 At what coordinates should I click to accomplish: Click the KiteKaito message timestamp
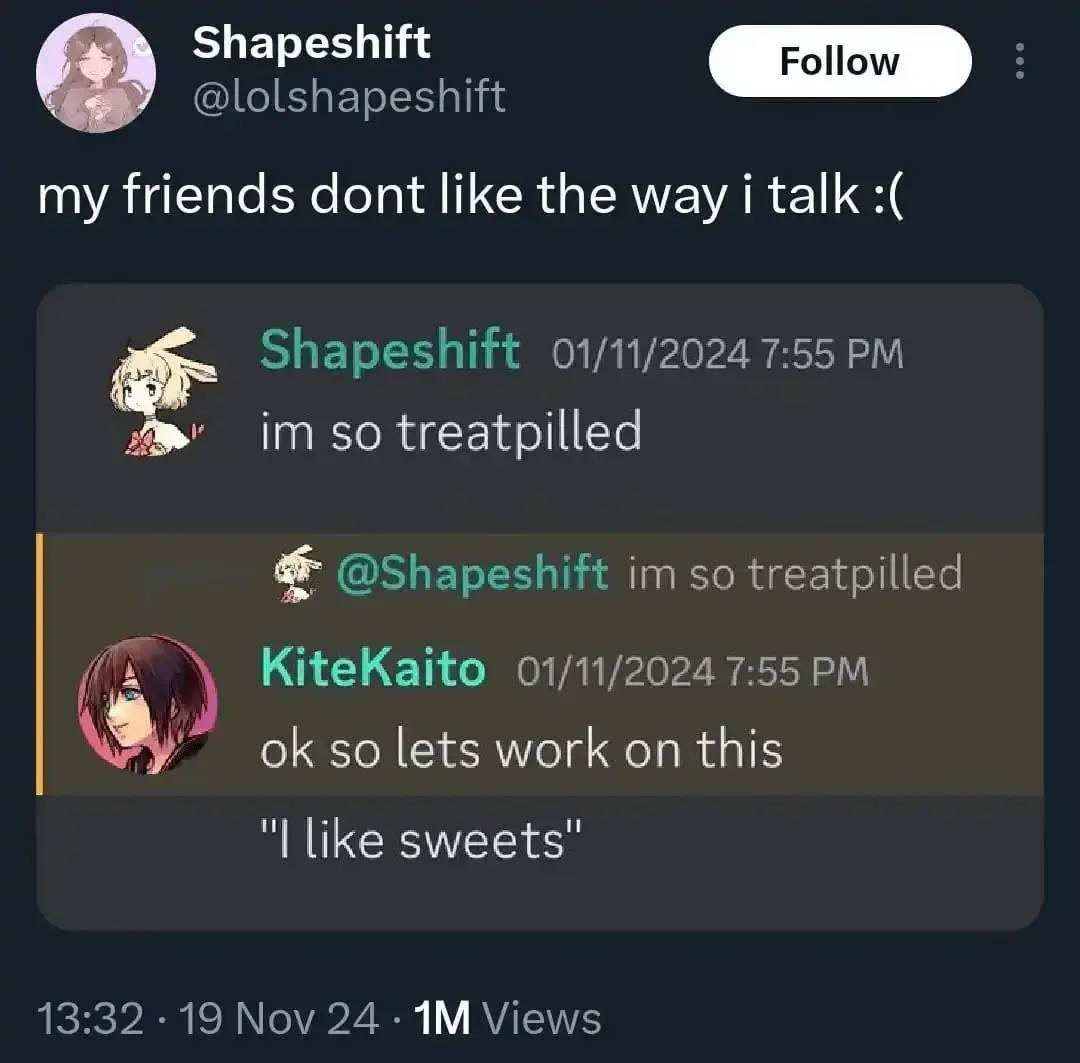(693, 672)
